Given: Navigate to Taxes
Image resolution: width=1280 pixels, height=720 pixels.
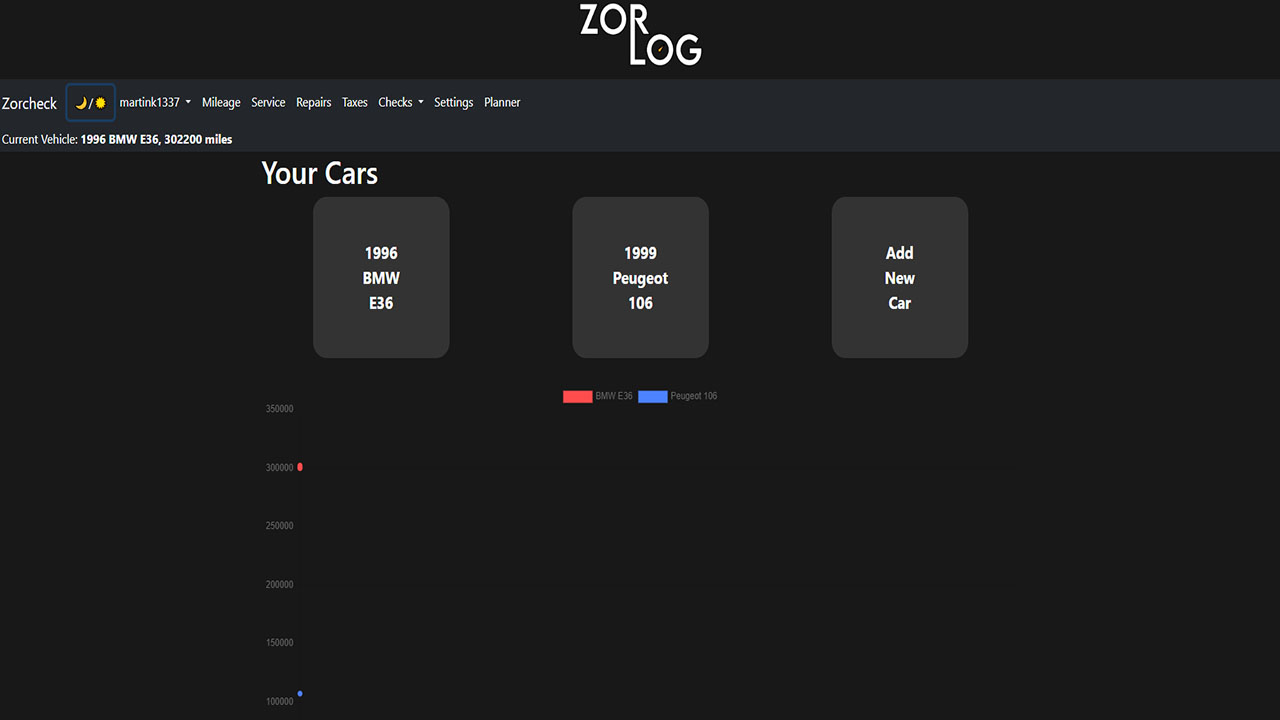Looking at the screenshot, I should click(355, 102).
